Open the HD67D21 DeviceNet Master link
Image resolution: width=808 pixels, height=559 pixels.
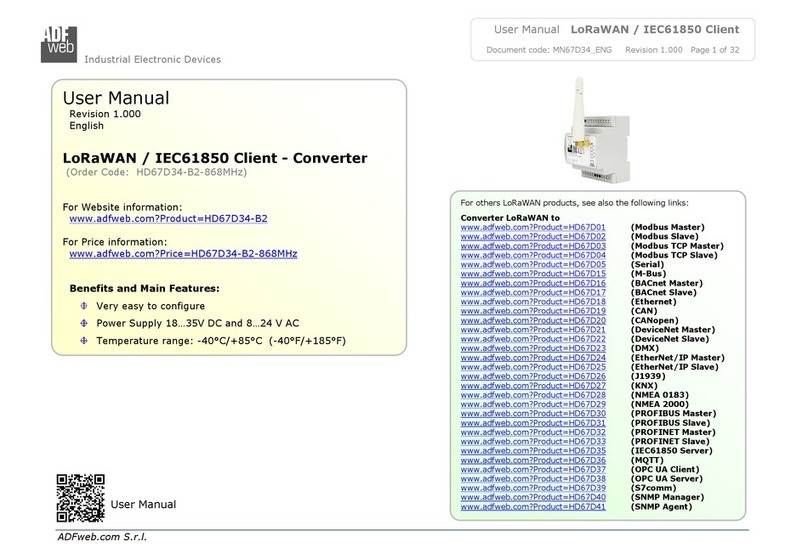click(x=533, y=330)
